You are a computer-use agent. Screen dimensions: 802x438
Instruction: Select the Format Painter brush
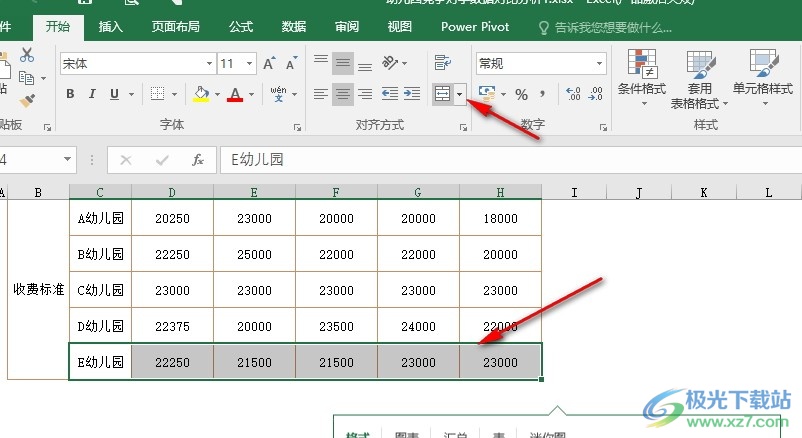click(27, 101)
